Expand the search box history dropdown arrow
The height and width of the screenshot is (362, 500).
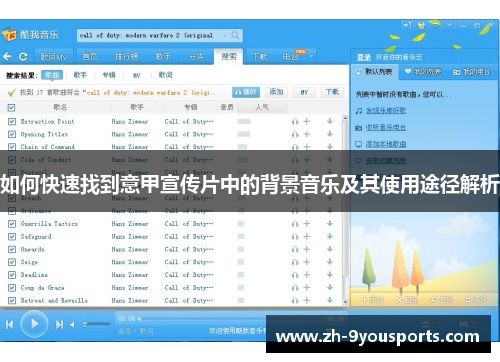[x=225, y=36]
